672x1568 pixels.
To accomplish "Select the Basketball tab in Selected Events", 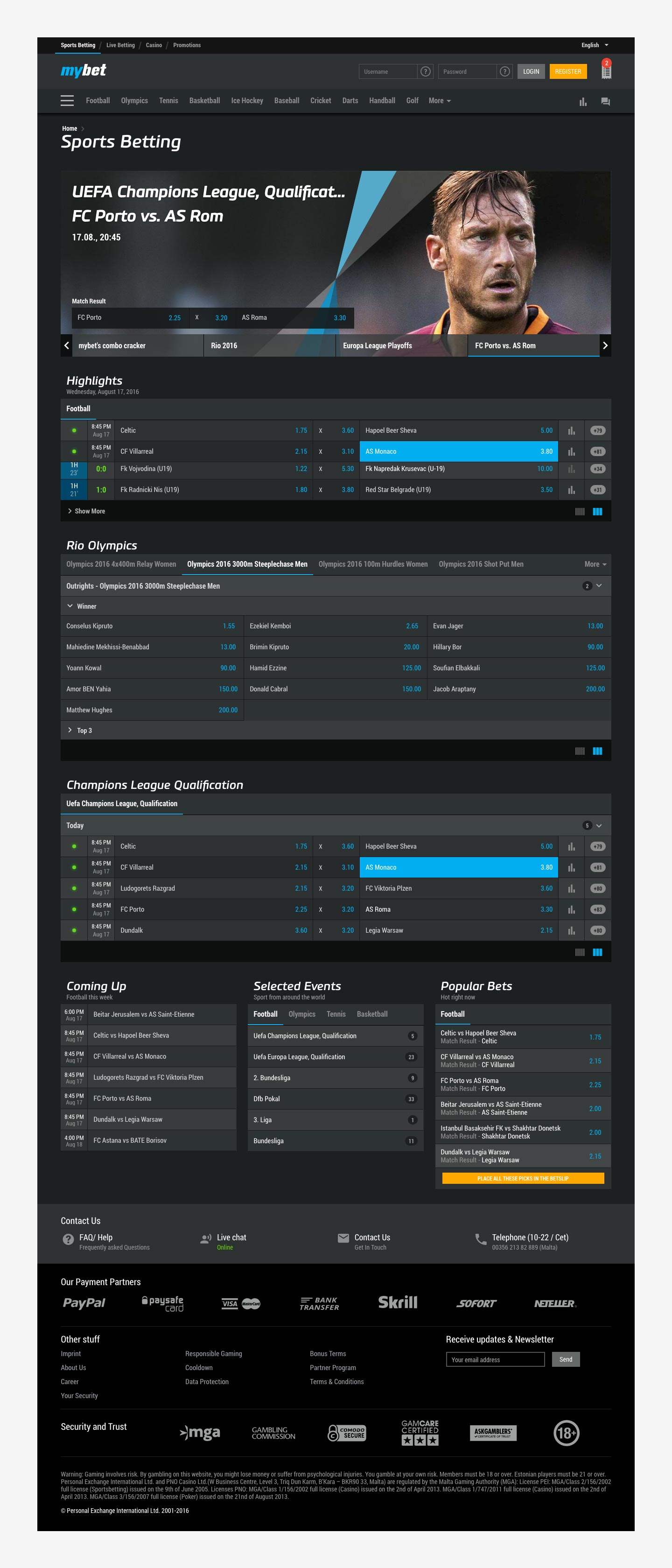I will (x=372, y=1014).
